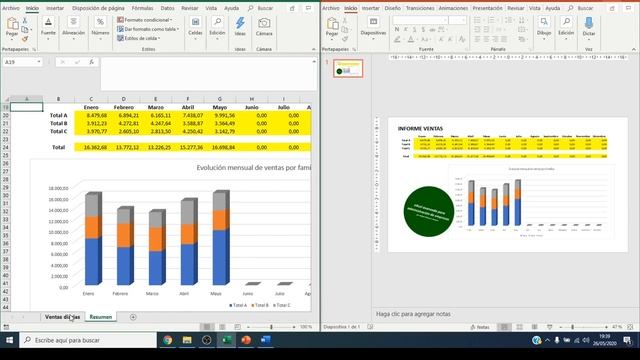The width and height of the screenshot is (640, 360).
Task: Switch to Ventas diarias sheet tab
Action: point(62,317)
